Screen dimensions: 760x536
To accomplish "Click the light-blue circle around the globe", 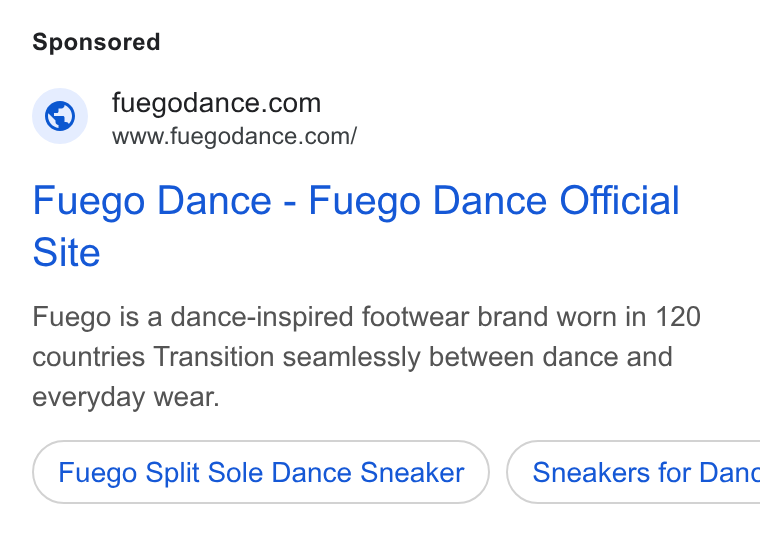I will coord(60,116).
